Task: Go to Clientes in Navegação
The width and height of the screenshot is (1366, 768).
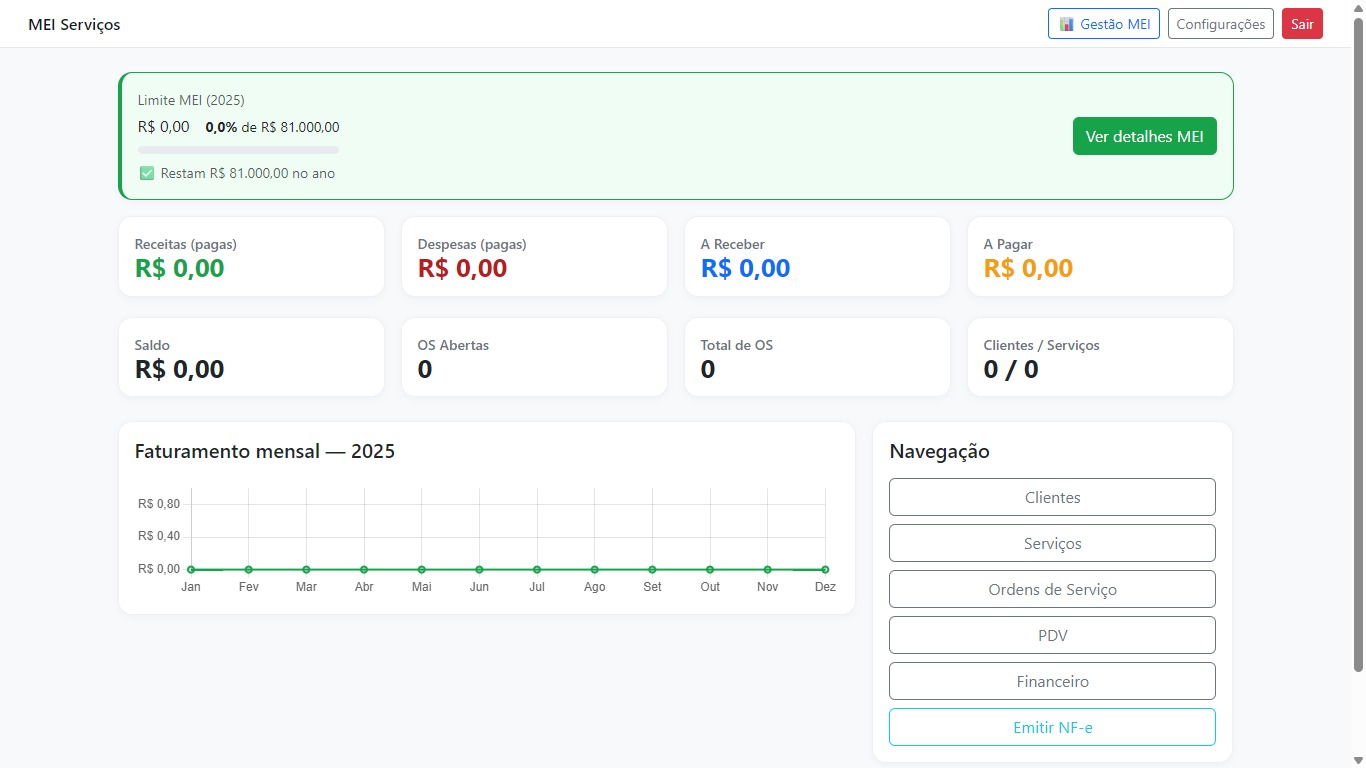Action: 1052,497
